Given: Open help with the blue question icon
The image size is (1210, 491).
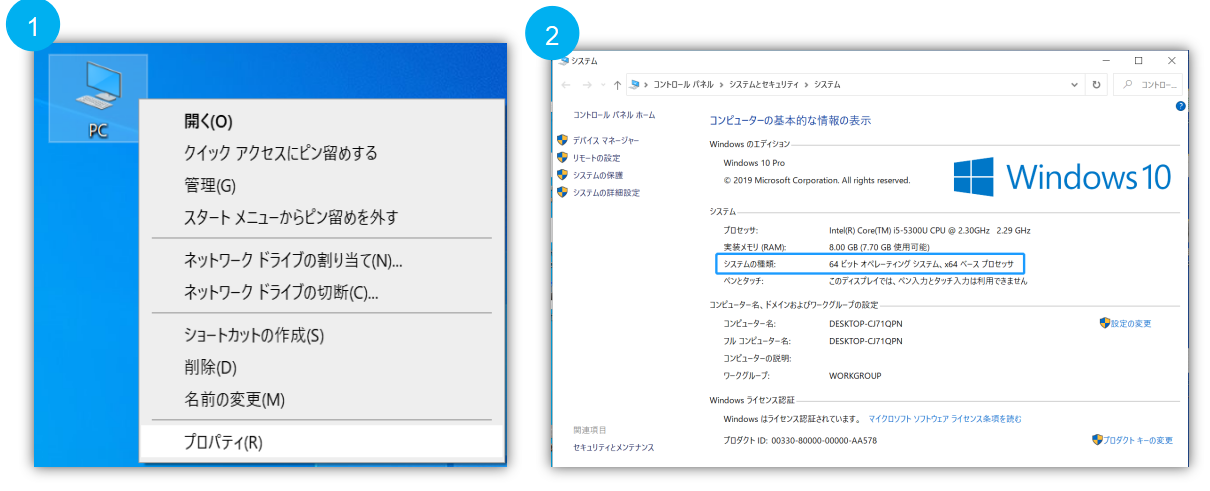Looking at the screenshot, I should coord(1181,105).
